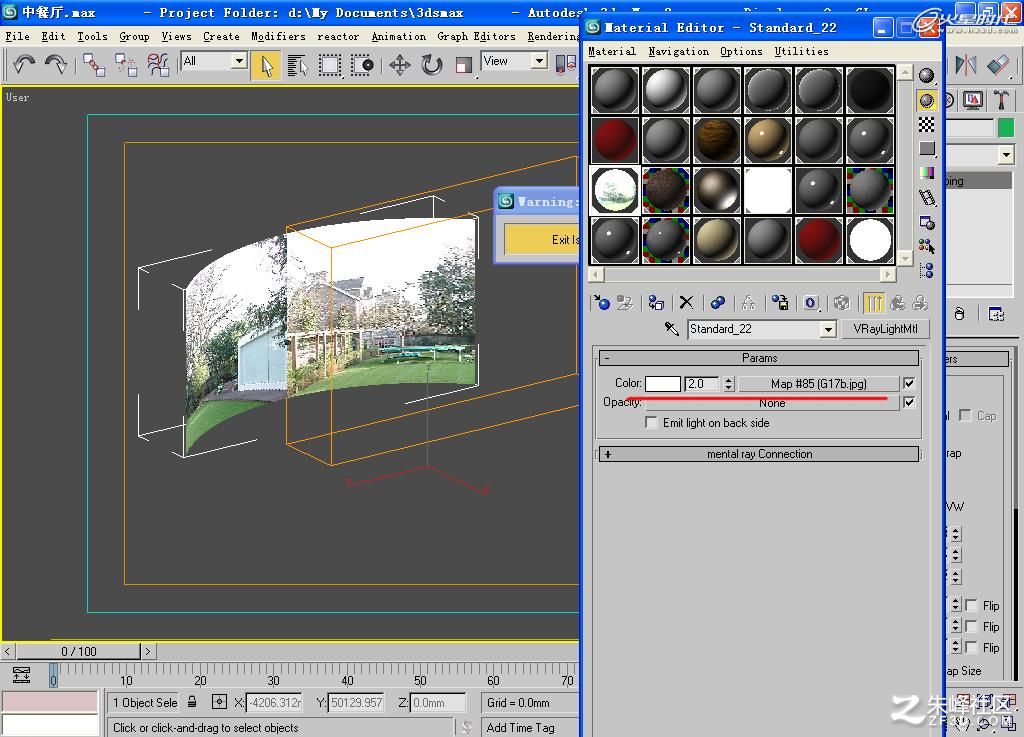Image resolution: width=1024 pixels, height=737 pixels.
Task: Click Make Preview filmstrip icon
Action: 926,197
